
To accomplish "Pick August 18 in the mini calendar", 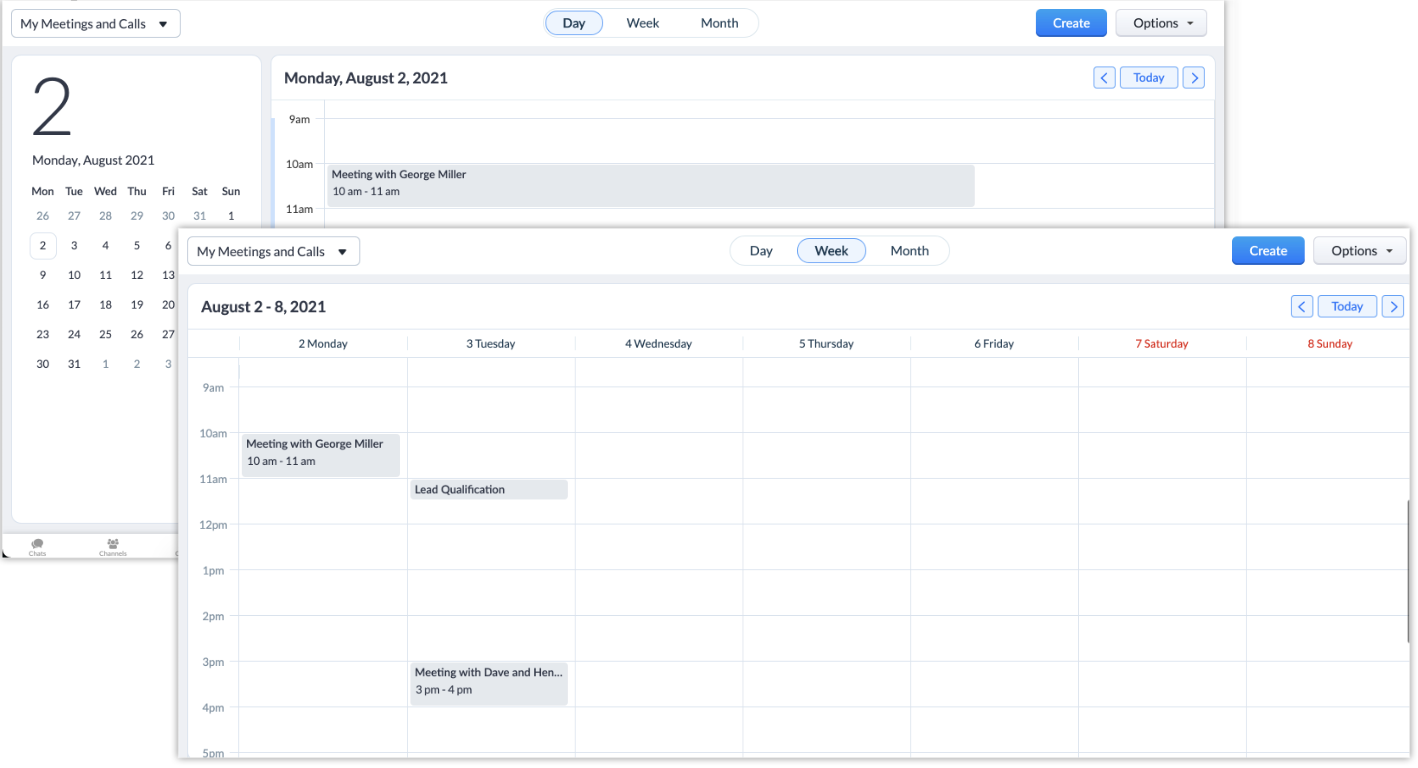I will click(x=105, y=305).
